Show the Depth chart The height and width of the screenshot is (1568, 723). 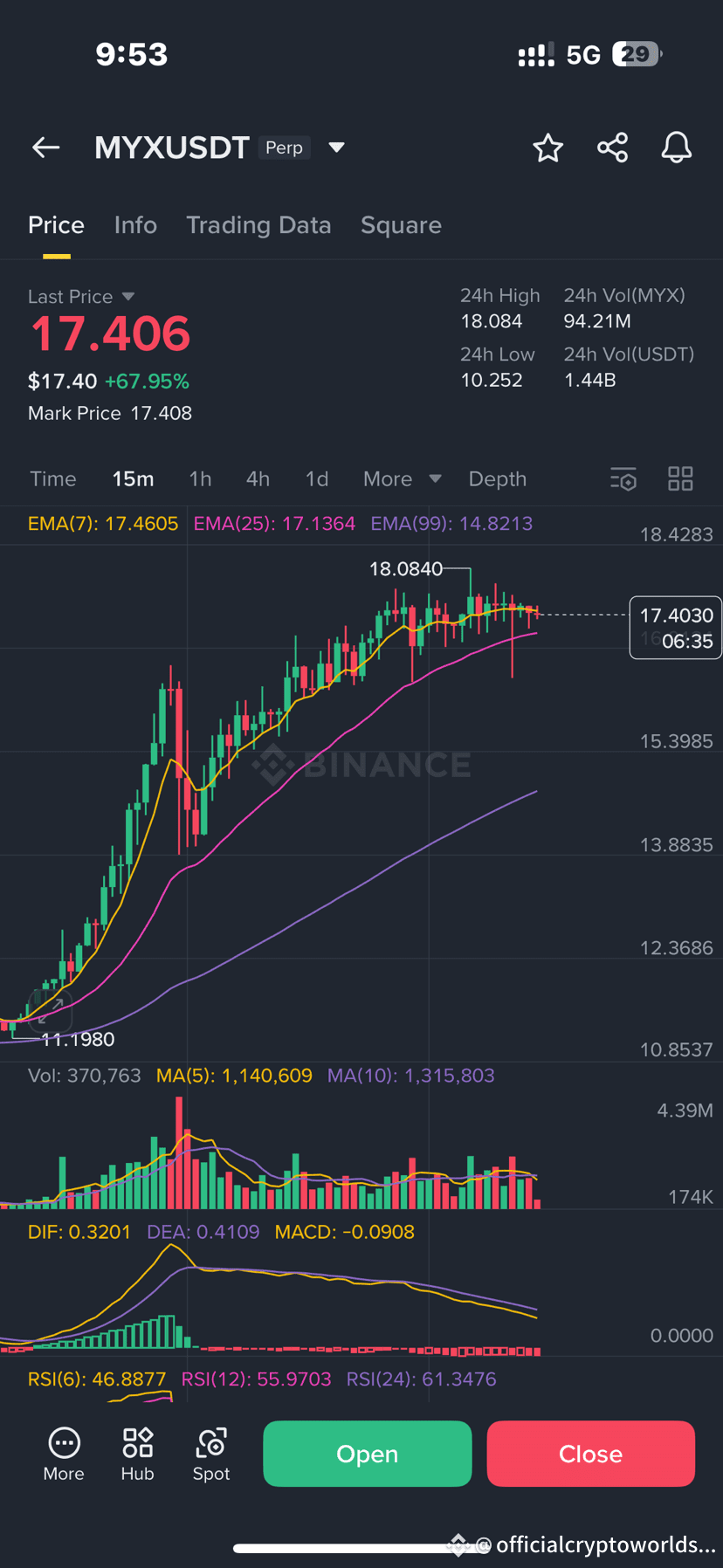pos(498,479)
